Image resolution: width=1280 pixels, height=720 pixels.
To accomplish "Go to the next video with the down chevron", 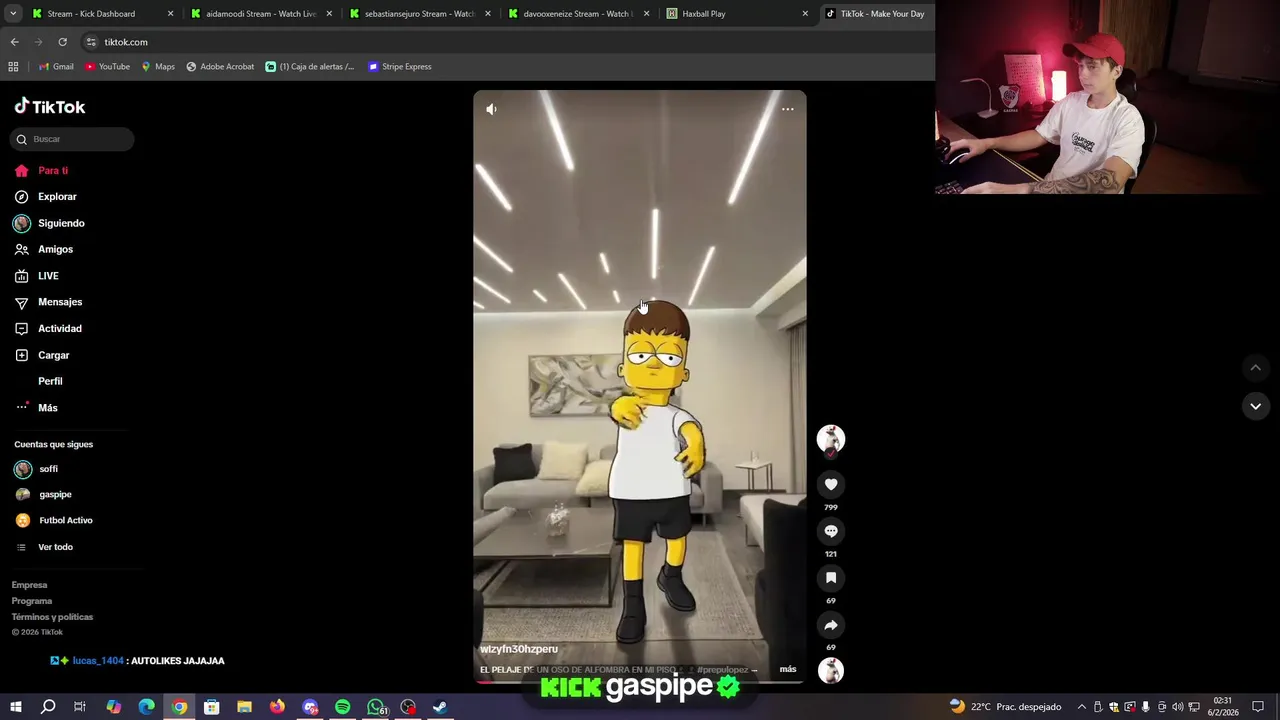I will pyautogui.click(x=1255, y=406).
